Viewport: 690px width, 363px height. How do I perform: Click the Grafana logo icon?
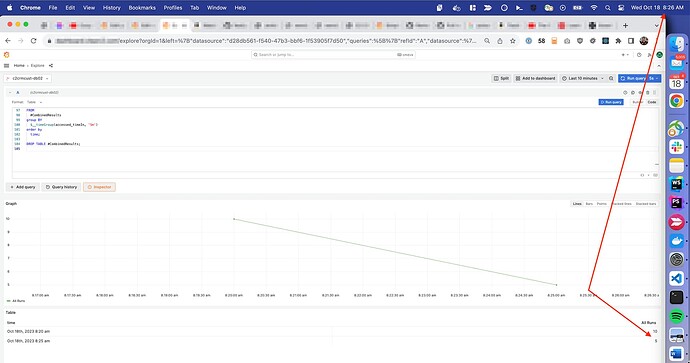coord(6,55)
